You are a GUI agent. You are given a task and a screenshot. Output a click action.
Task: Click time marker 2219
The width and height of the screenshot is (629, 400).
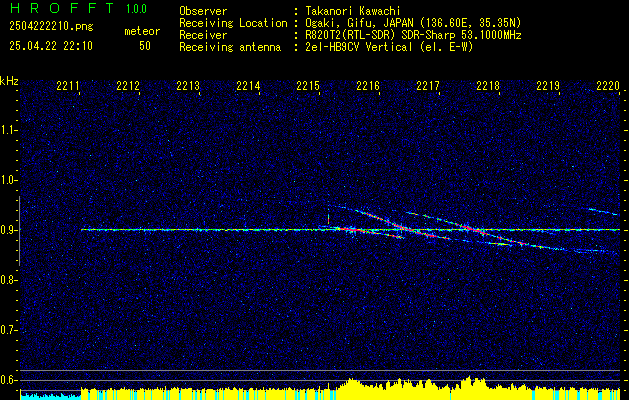tap(548, 86)
